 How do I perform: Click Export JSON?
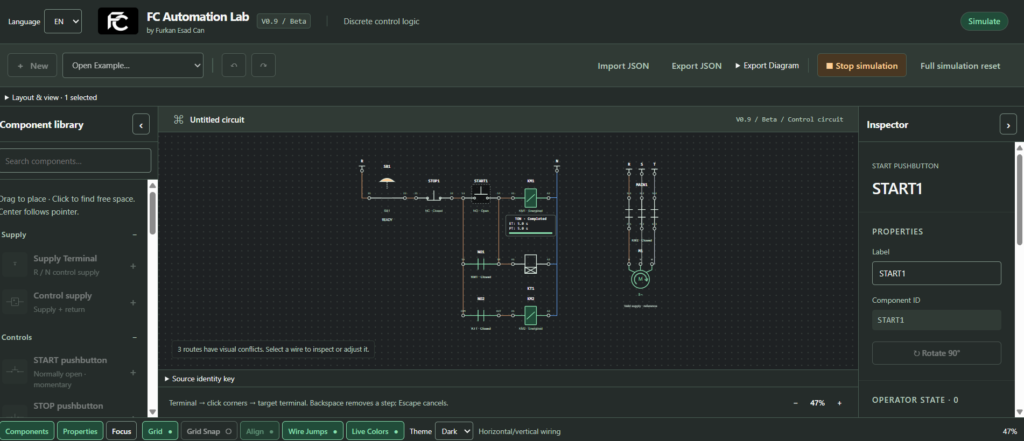coord(697,66)
